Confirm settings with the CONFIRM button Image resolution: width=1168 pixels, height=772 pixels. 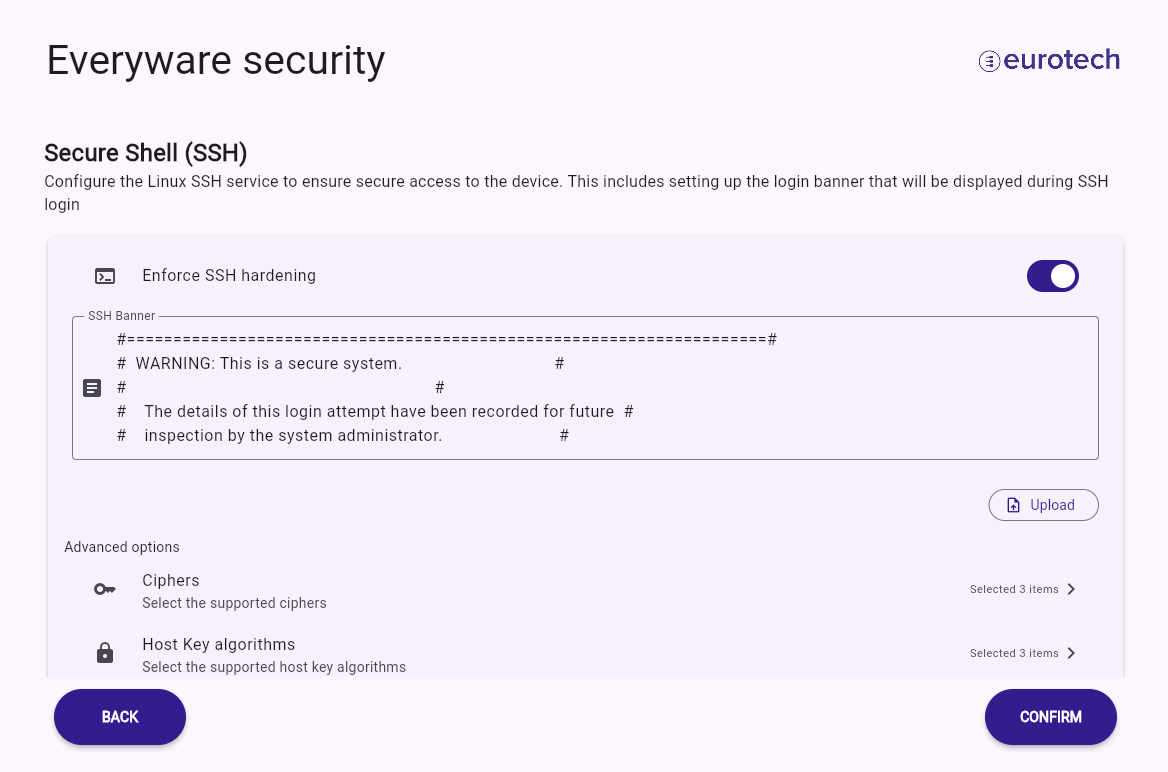[1050, 717]
